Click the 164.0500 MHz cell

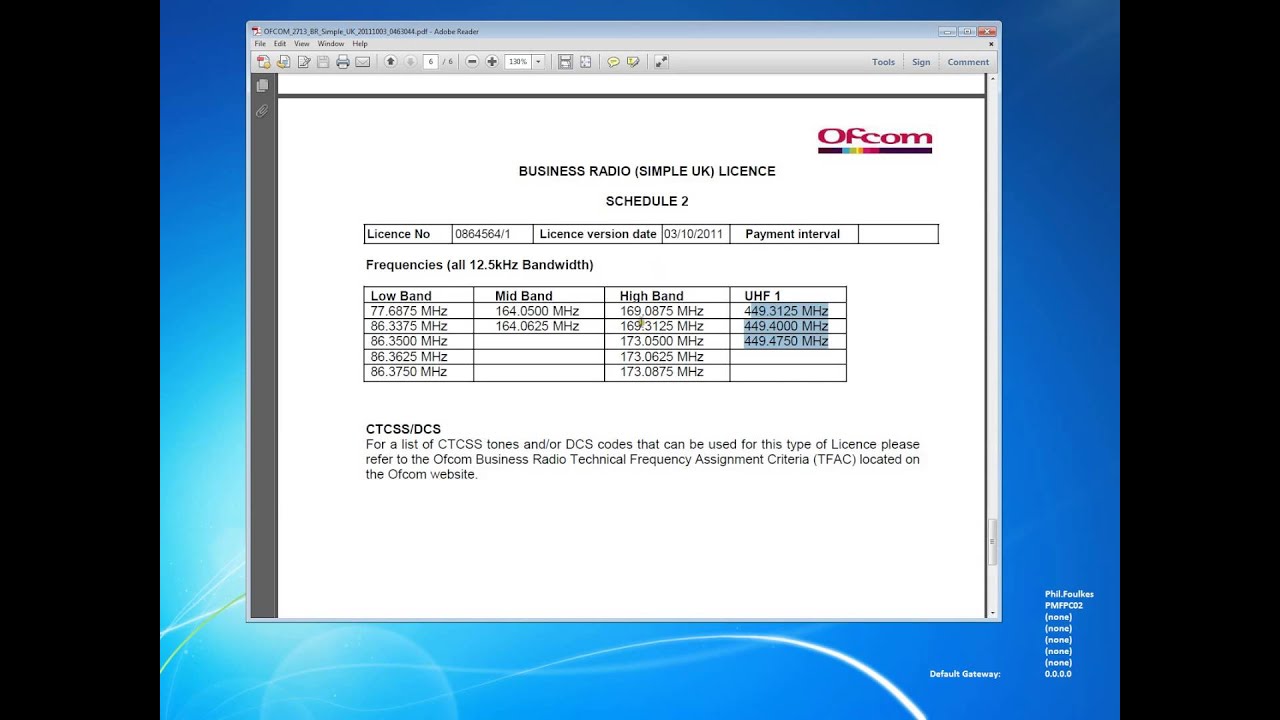(x=537, y=311)
